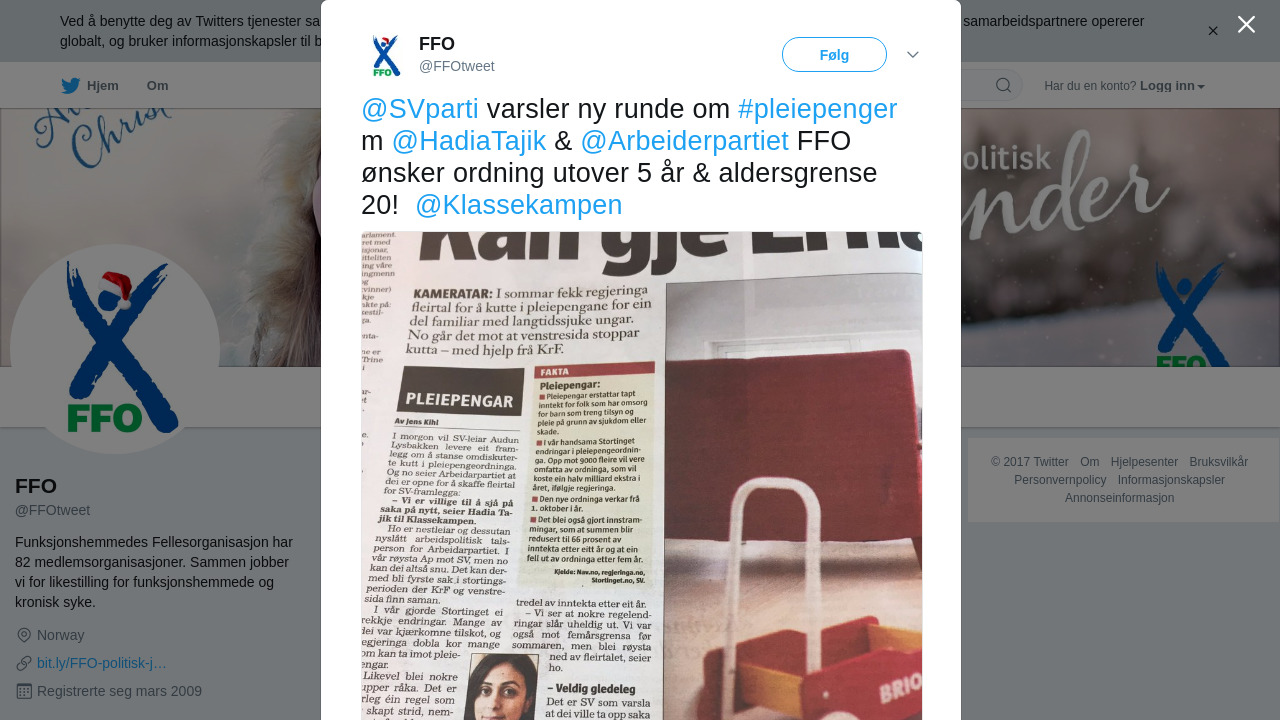Visit the bit.ly/FFO-politisk-j… link
1280x720 pixels.
tap(102, 663)
